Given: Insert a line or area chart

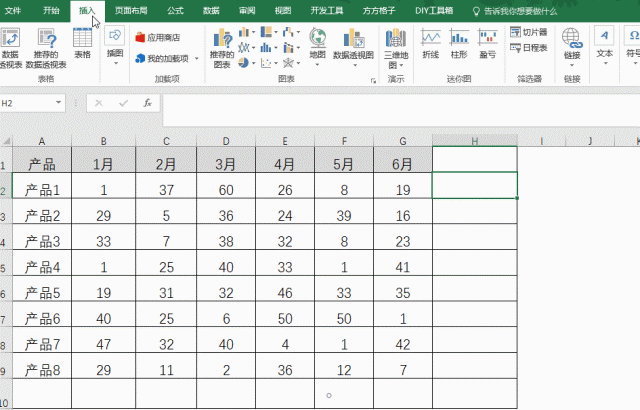Looking at the screenshot, I should pos(247,48).
